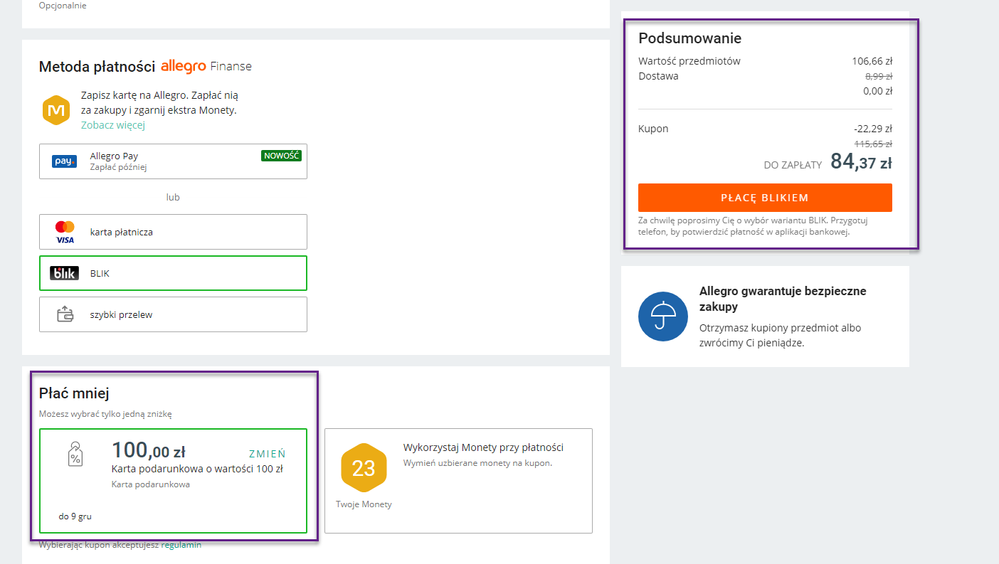Click the blue umbrella guarantee icon
This screenshot has height=564, width=999.
[663, 317]
